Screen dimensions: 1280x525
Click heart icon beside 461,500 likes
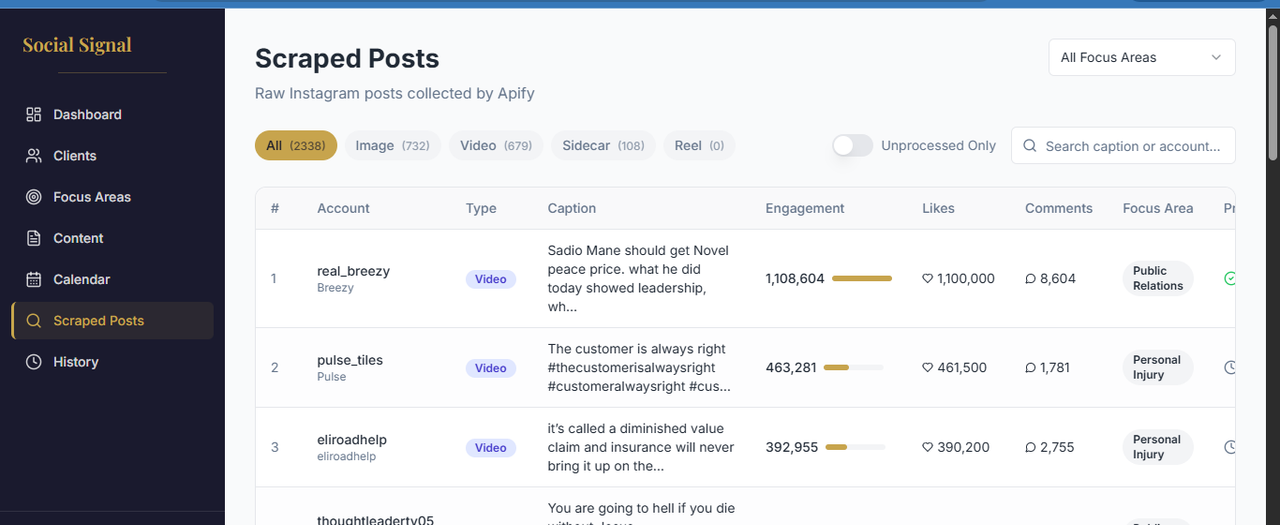point(927,368)
